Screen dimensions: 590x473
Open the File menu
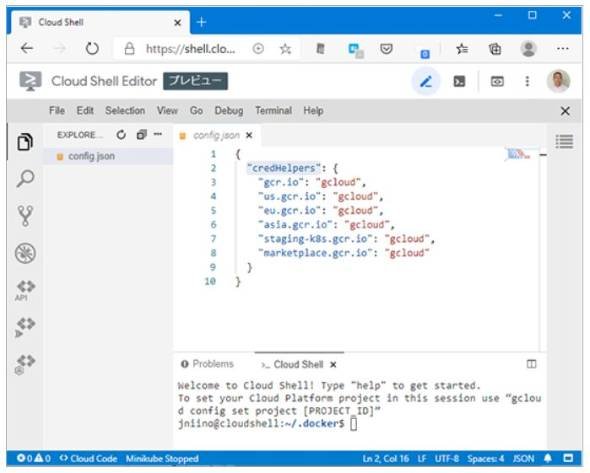[x=57, y=111]
